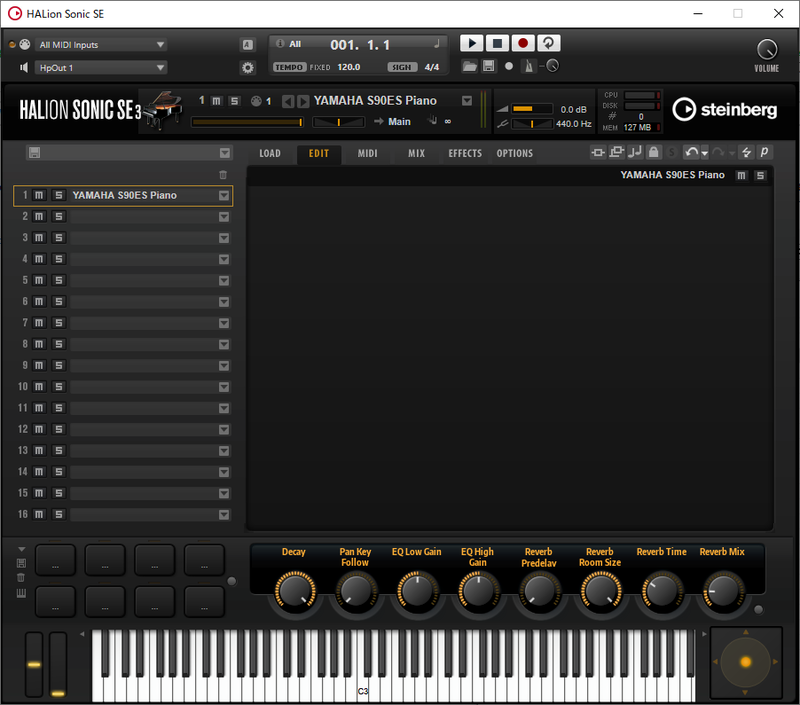Toggle mute on slot 2
This screenshot has width=800, height=705.
(39, 216)
